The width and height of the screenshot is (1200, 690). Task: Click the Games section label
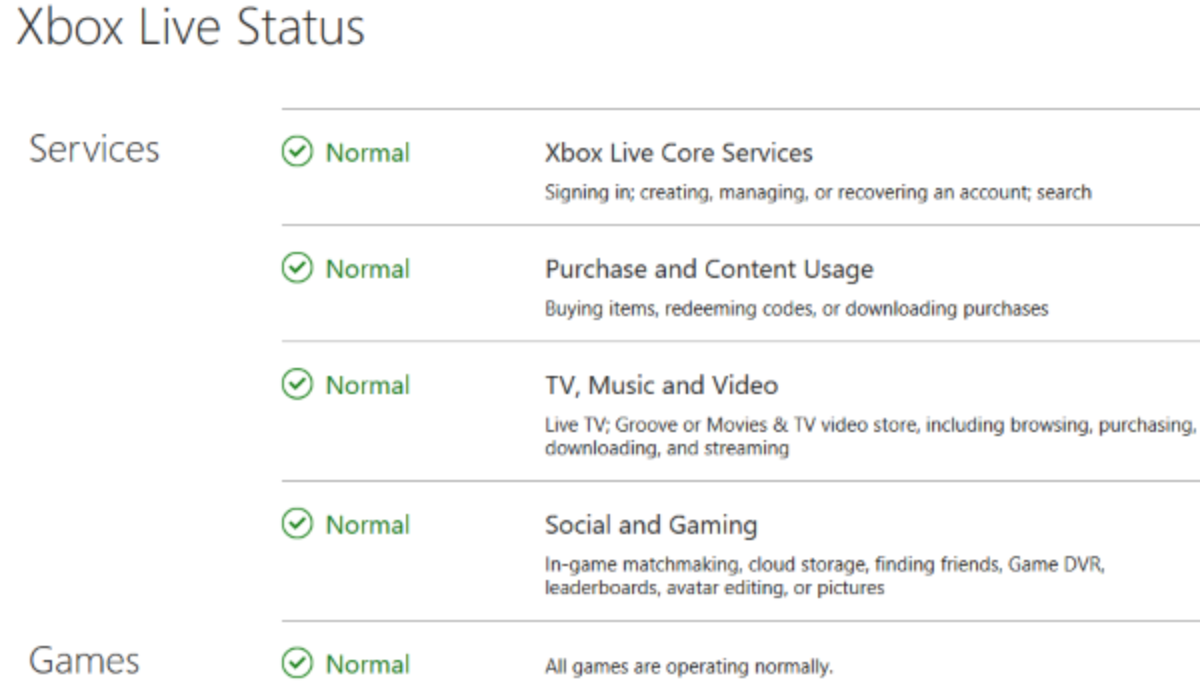click(84, 661)
